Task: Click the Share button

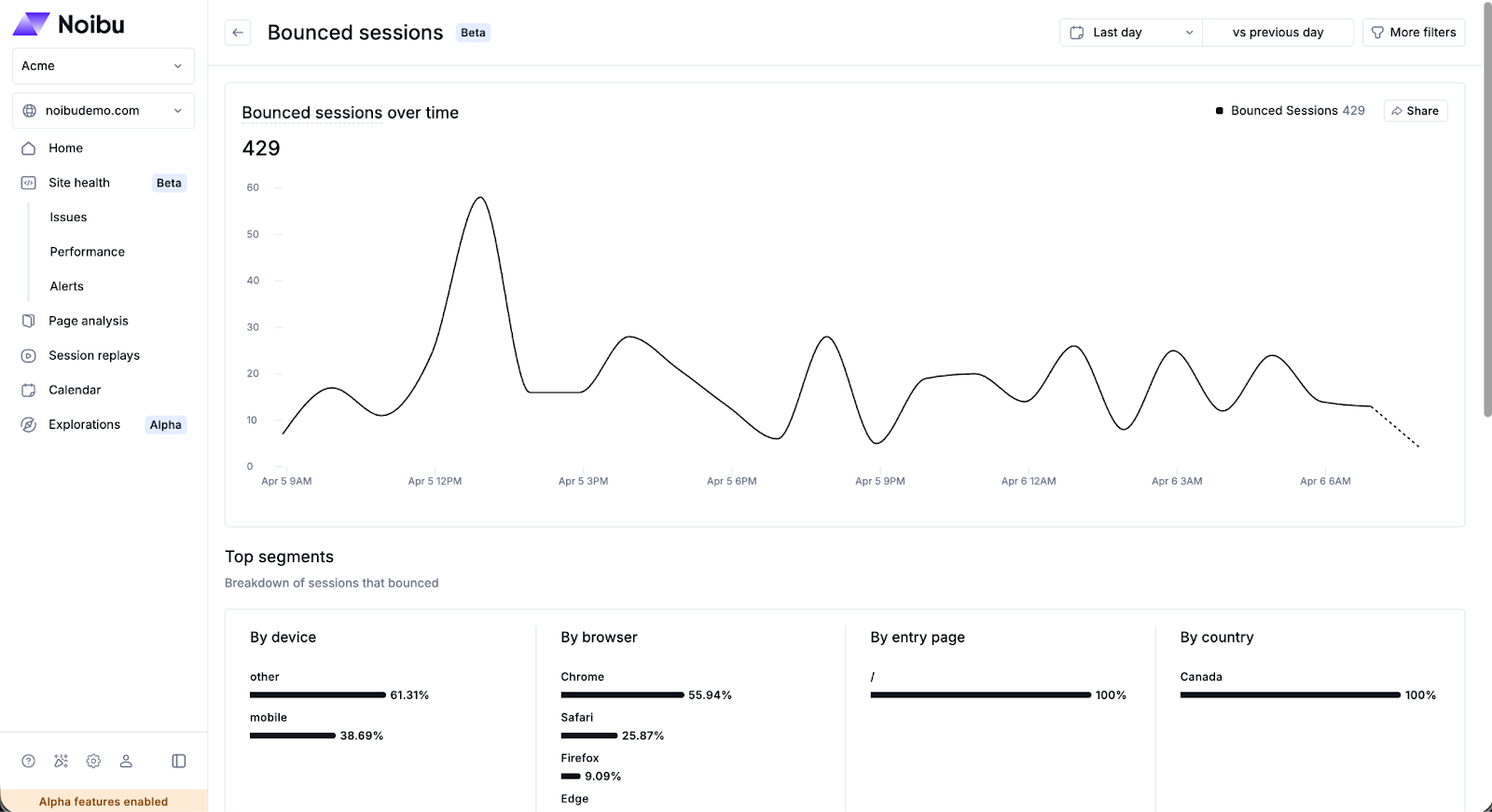Action: (x=1415, y=111)
